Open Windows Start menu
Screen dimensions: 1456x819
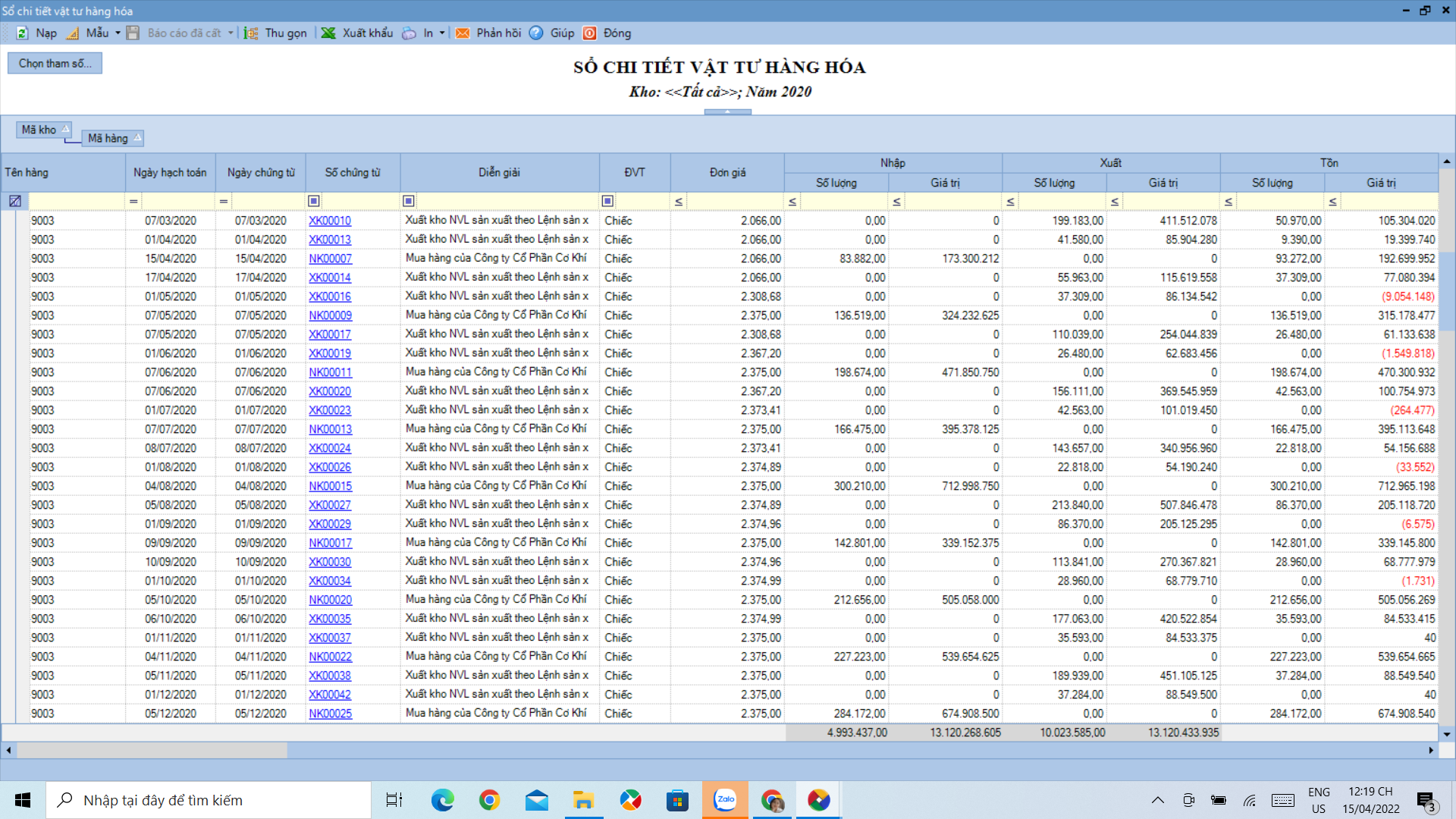[x=23, y=800]
